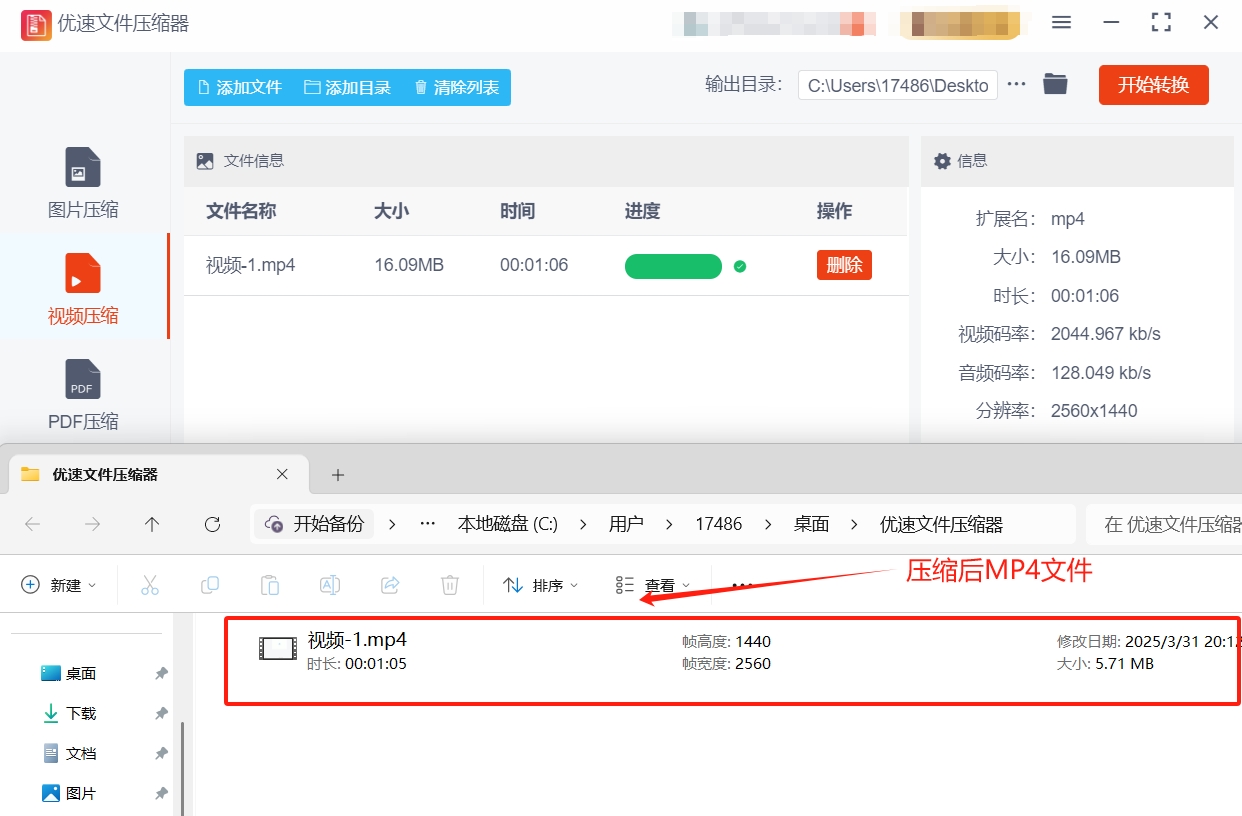Screen dimensions: 1242x816
Task: Click the green check mark next to progress
Action: click(740, 266)
